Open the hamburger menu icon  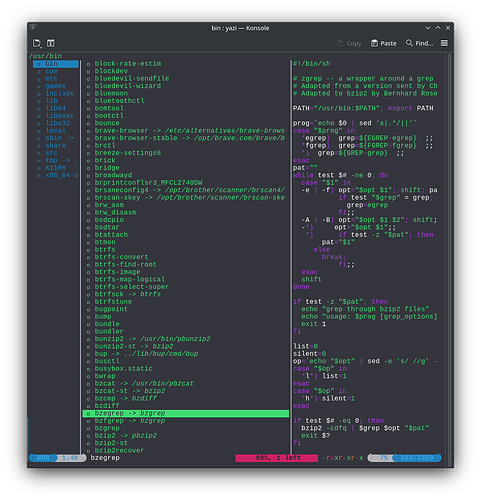444,43
